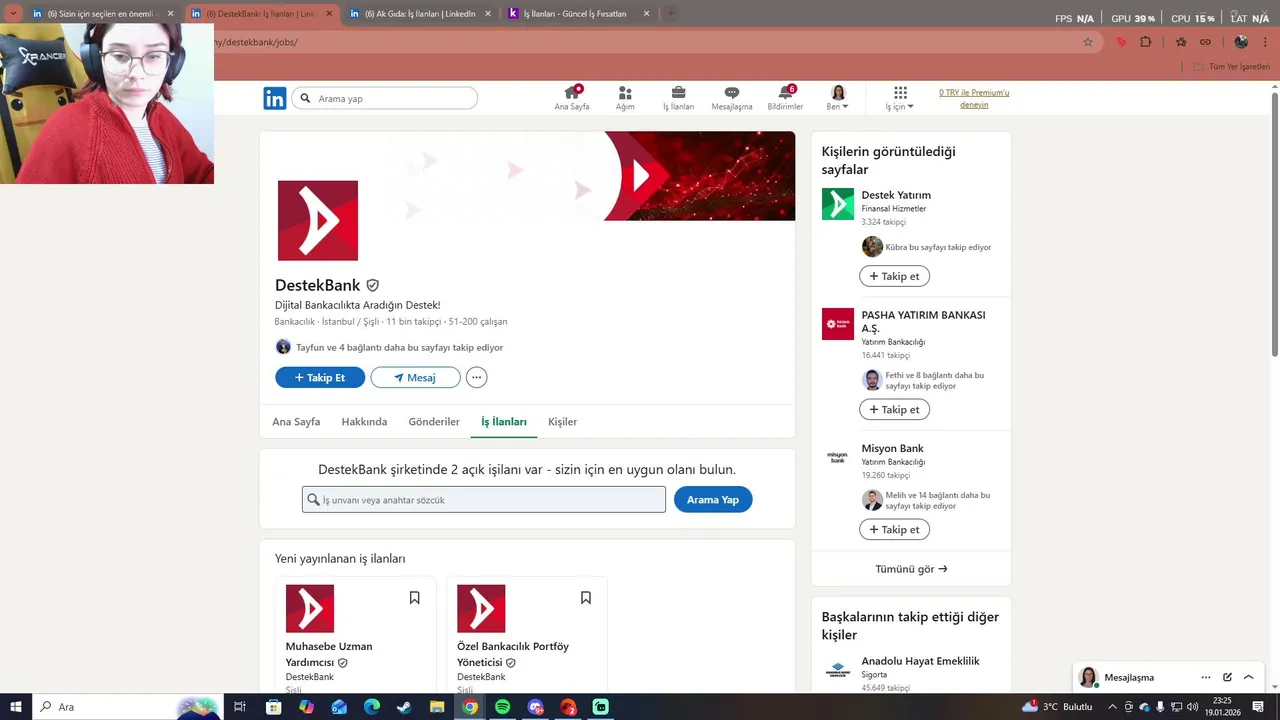Image resolution: width=1280 pixels, height=720 pixels.
Task: Open Ağım network icon
Action: [x=625, y=97]
